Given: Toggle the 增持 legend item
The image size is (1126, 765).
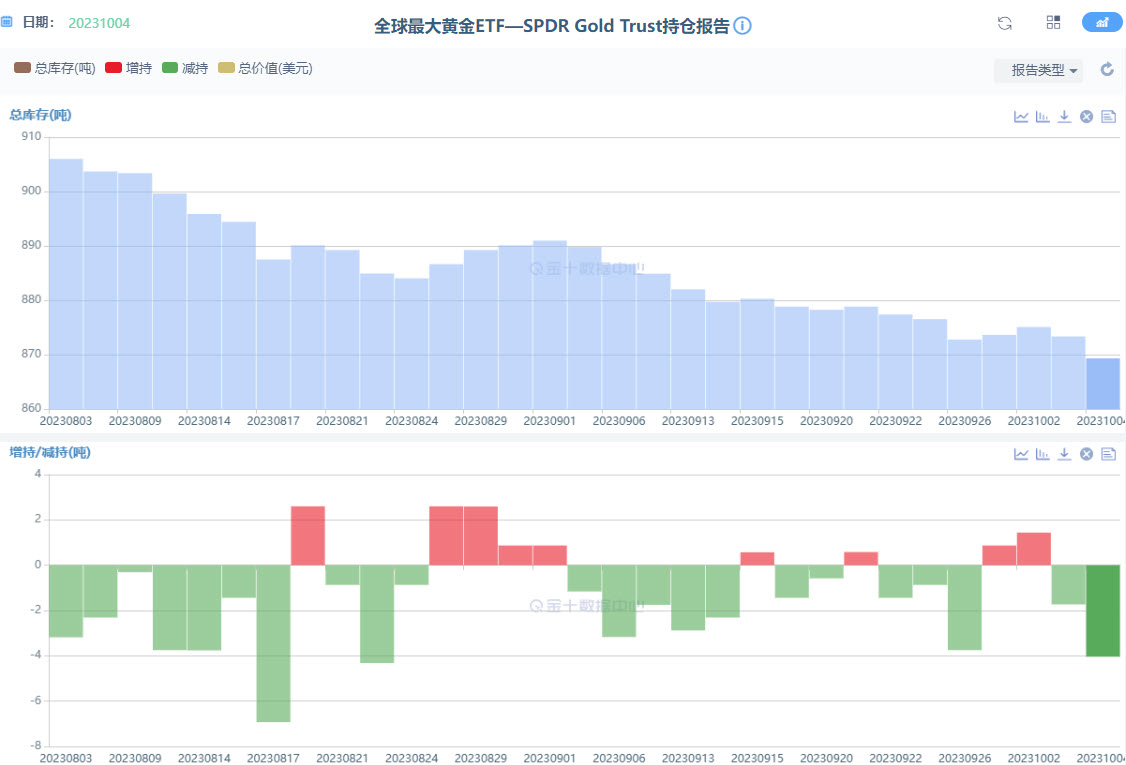Looking at the screenshot, I should click(x=128, y=68).
